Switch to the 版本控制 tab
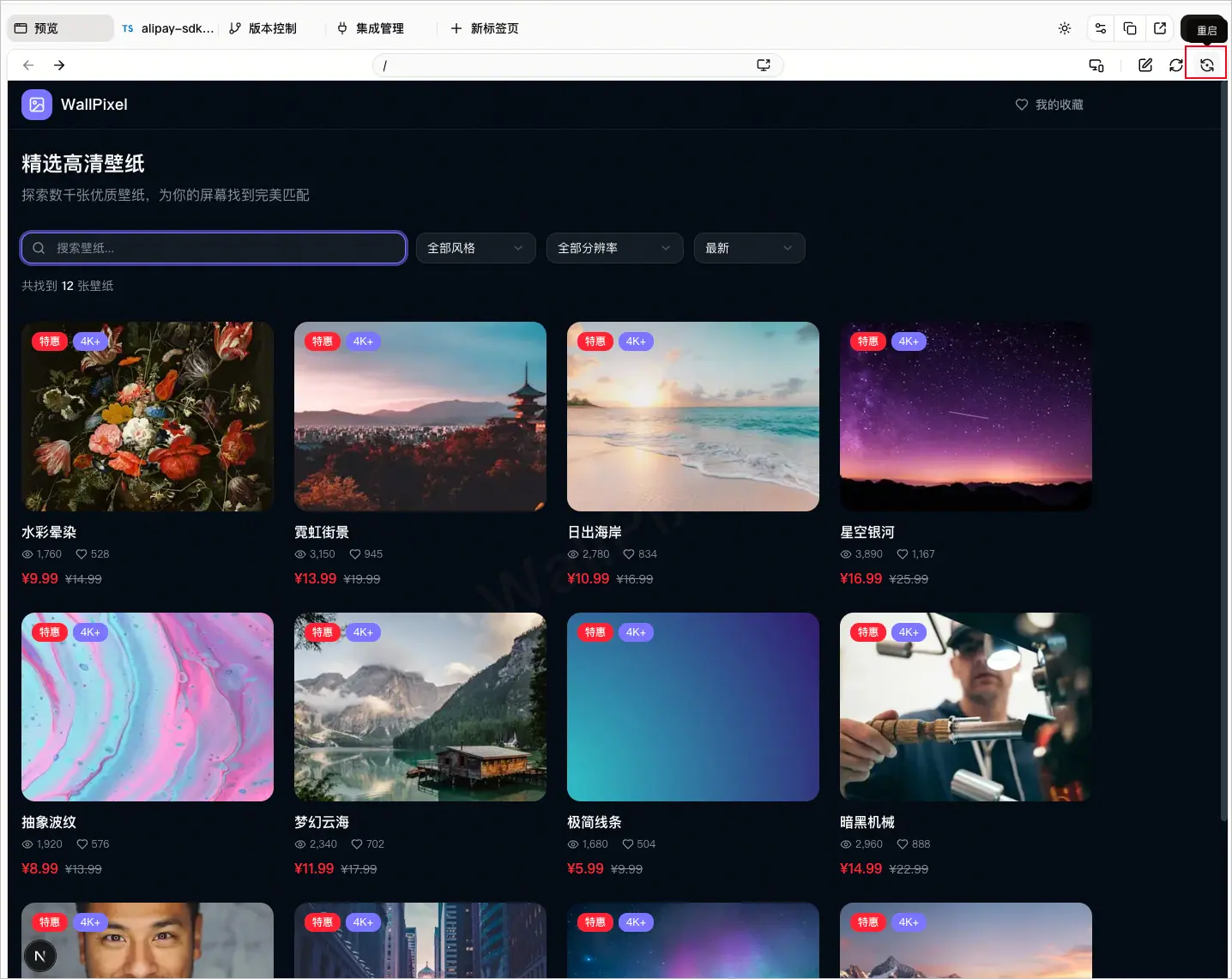The width and height of the screenshot is (1232, 979). 263,28
